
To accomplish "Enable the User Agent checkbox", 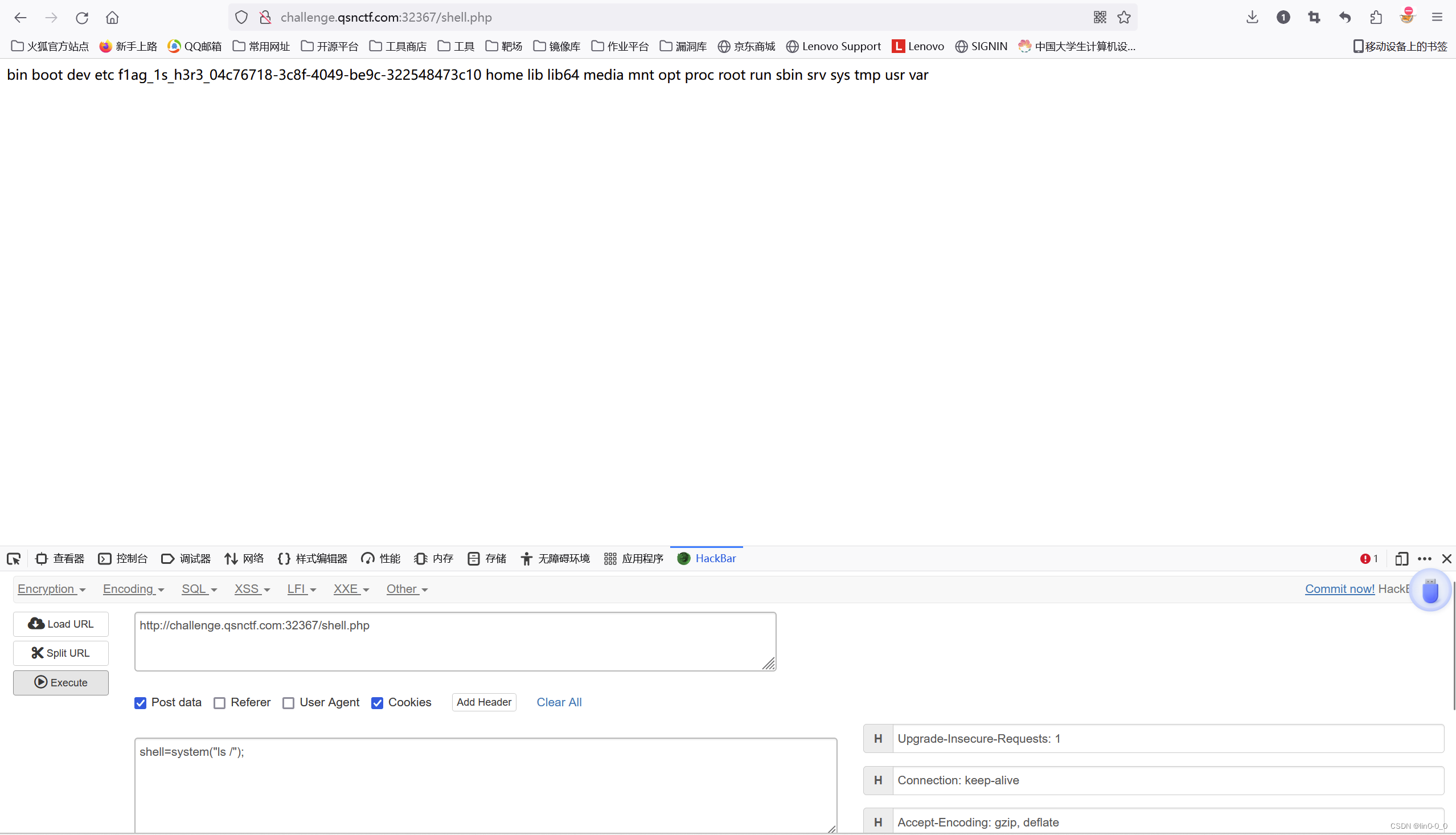I will (x=288, y=703).
